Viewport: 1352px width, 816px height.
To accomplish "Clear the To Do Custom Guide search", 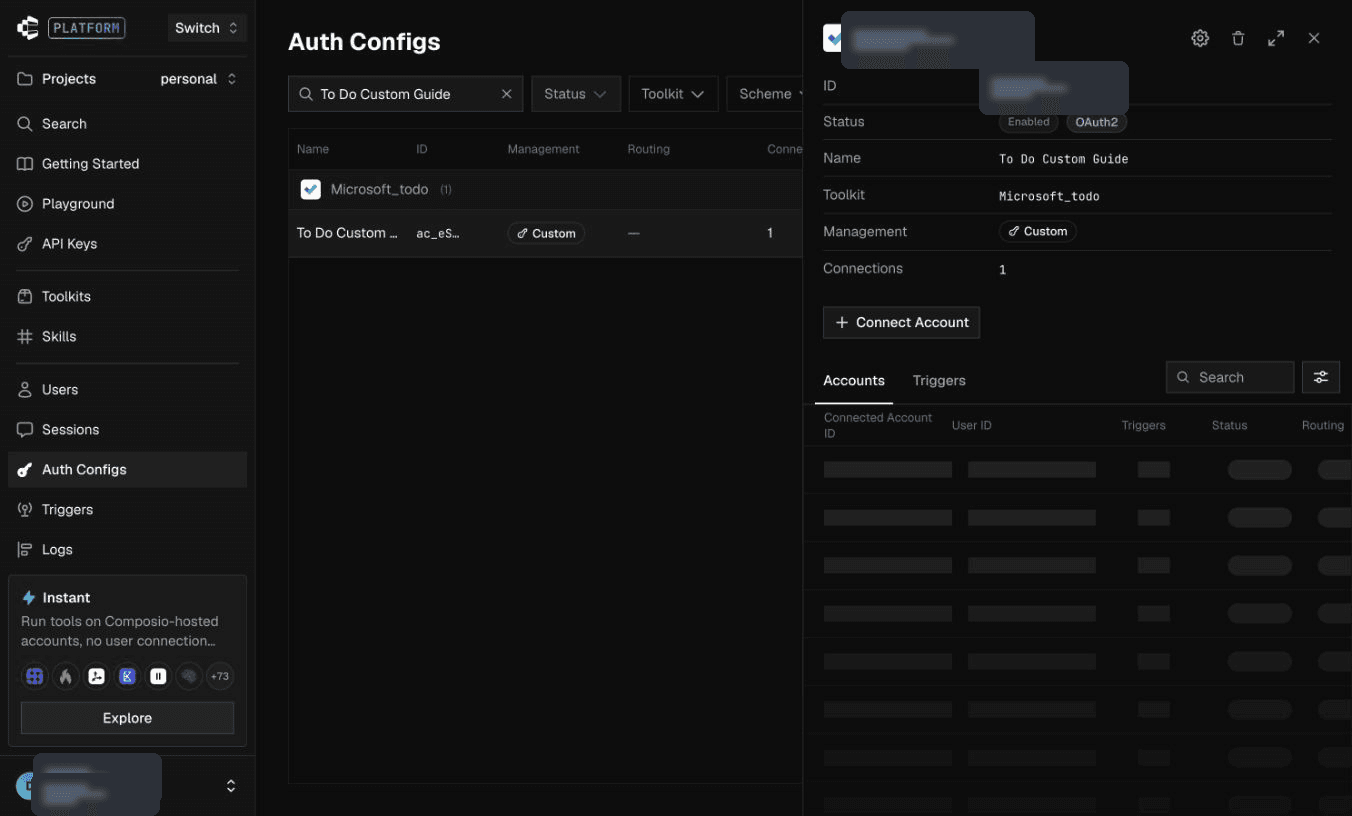I will click(506, 94).
